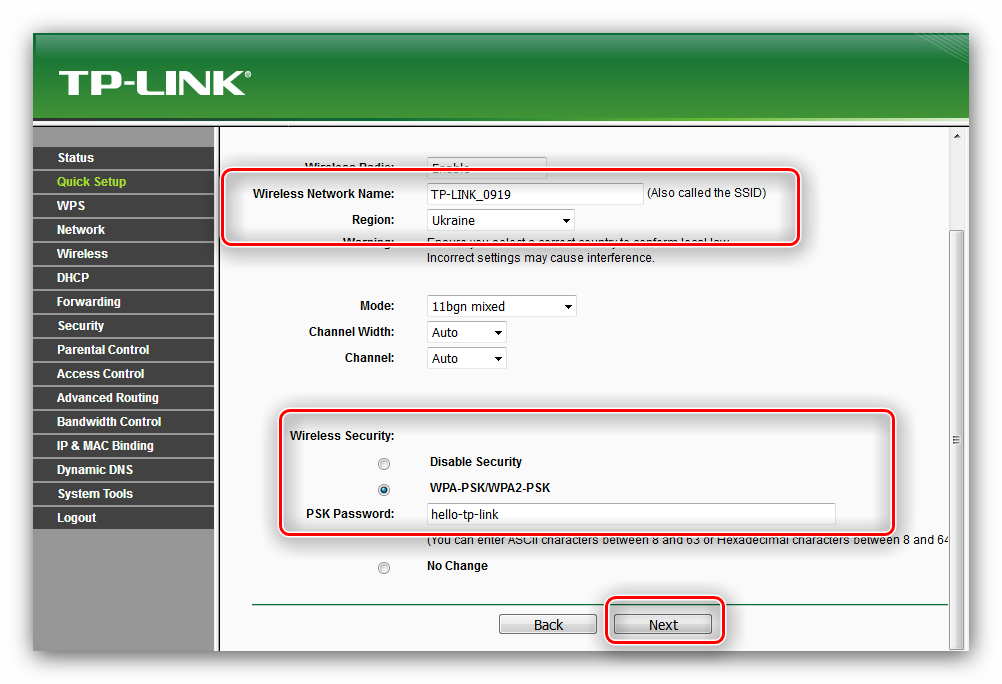Go to Parental Control
The height and width of the screenshot is (684, 1002).
coord(123,350)
